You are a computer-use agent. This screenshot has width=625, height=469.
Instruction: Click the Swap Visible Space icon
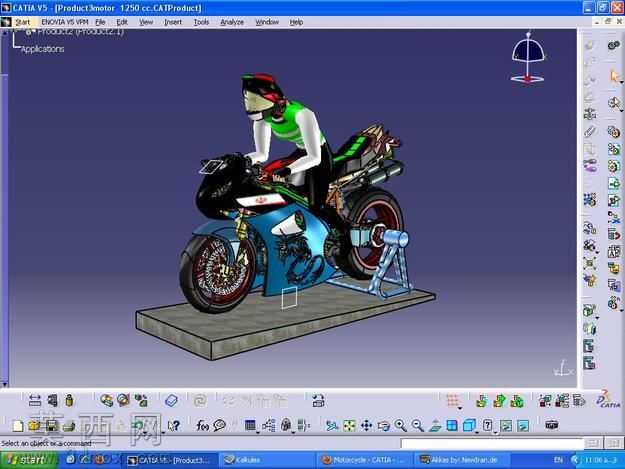(523, 426)
